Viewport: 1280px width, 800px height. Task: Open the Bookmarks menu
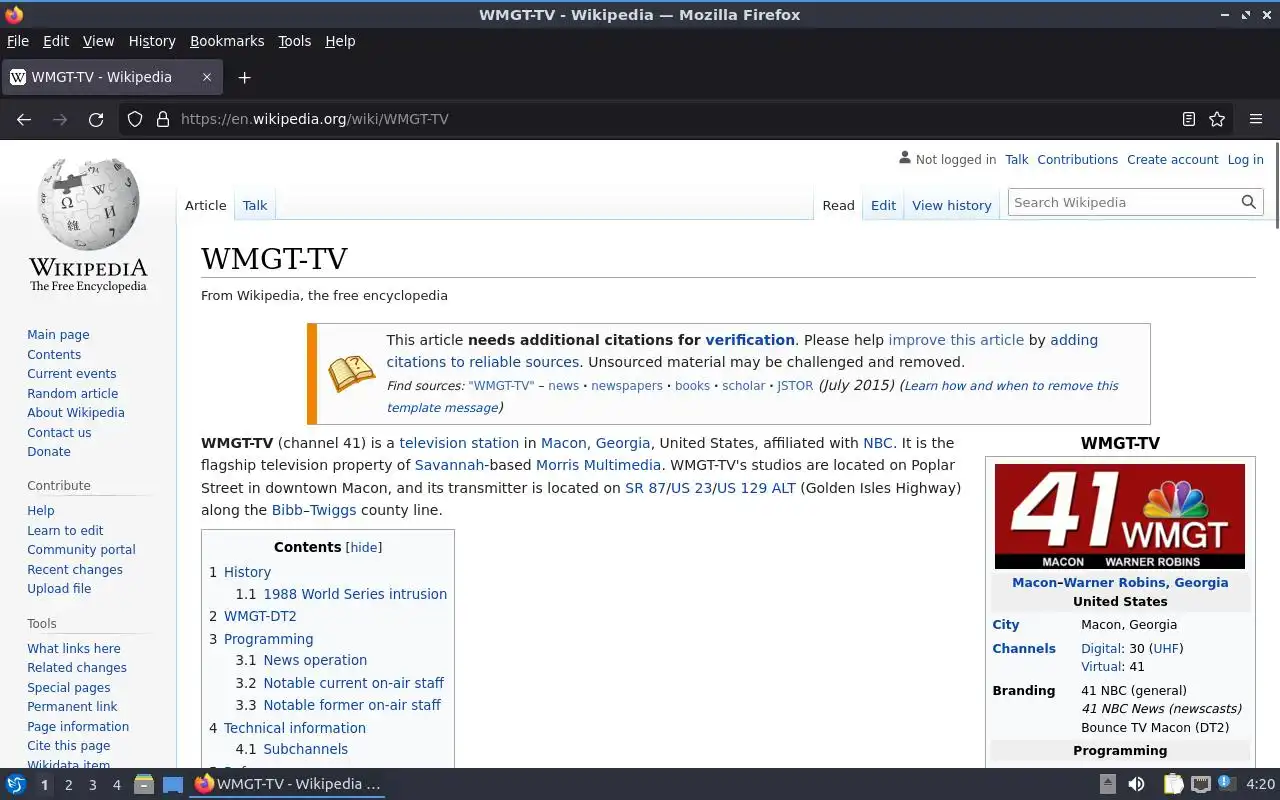227,41
